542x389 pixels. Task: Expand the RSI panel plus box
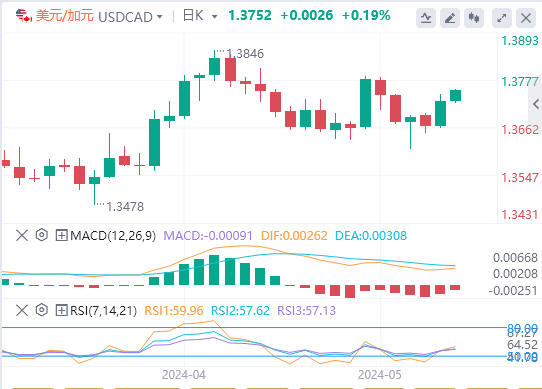click(62, 311)
